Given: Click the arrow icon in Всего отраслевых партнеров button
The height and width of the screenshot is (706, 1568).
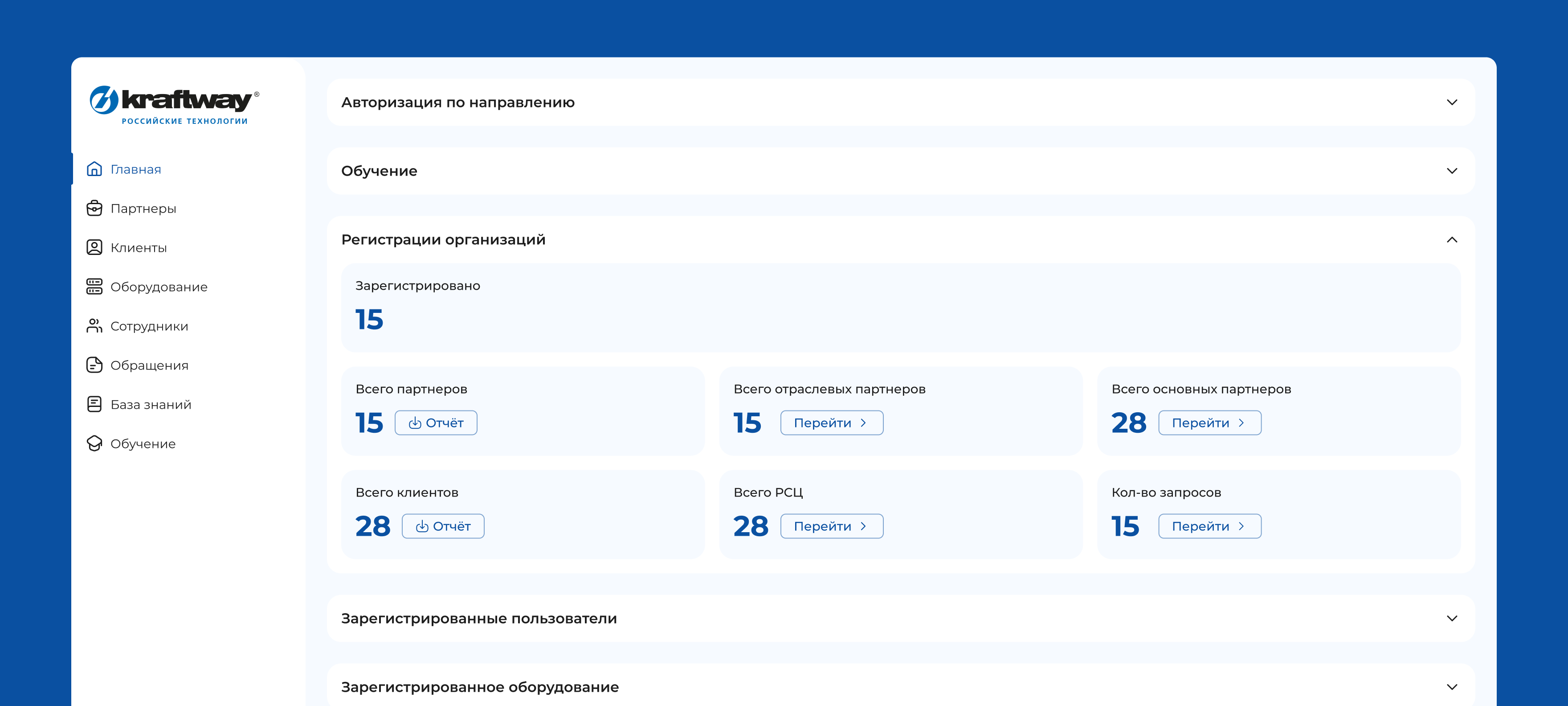Looking at the screenshot, I should 863,423.
